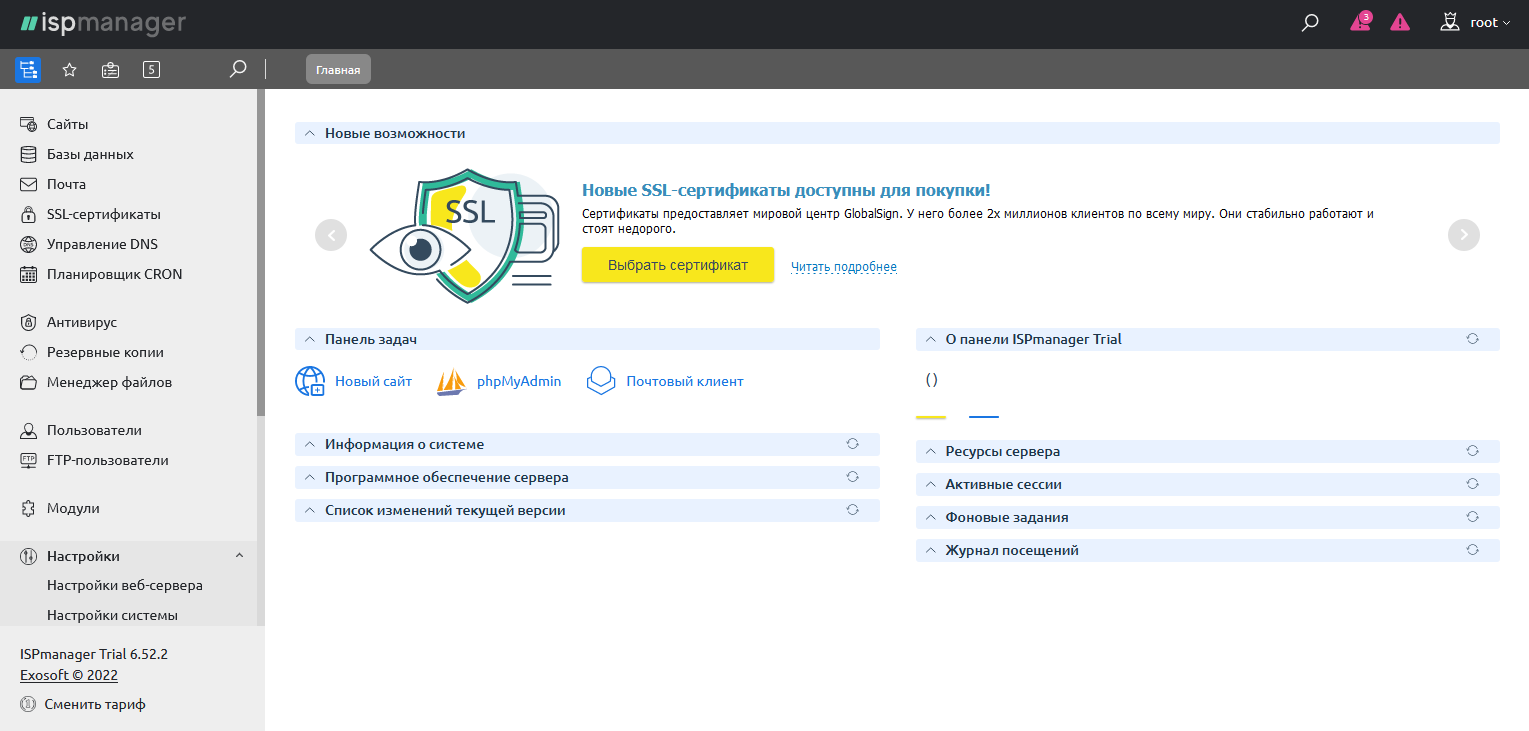Refresh the Журнал посещений block
The image size is (1529, 731).
[1473, 550]
